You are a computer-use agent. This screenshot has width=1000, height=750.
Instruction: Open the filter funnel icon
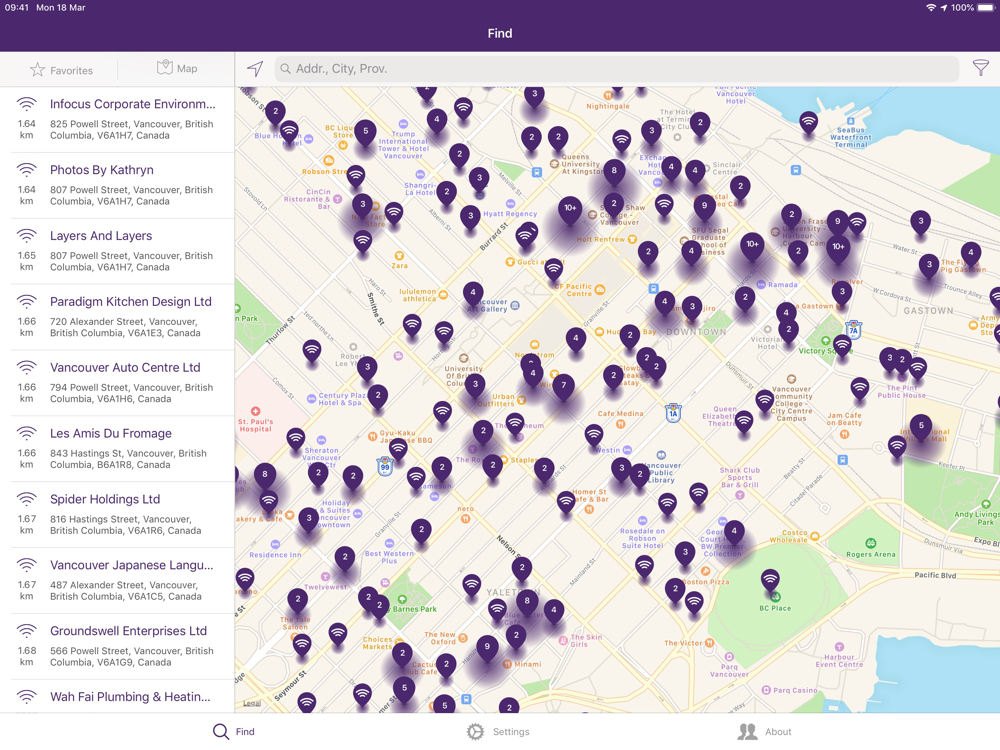(980, 68)
